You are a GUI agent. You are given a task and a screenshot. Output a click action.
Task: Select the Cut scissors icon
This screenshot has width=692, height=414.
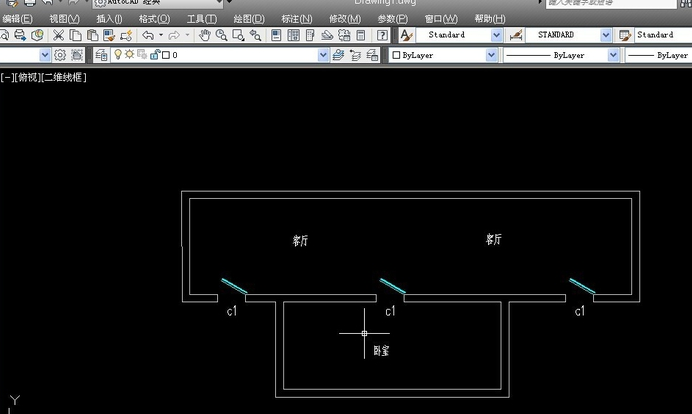pos(58,35)
